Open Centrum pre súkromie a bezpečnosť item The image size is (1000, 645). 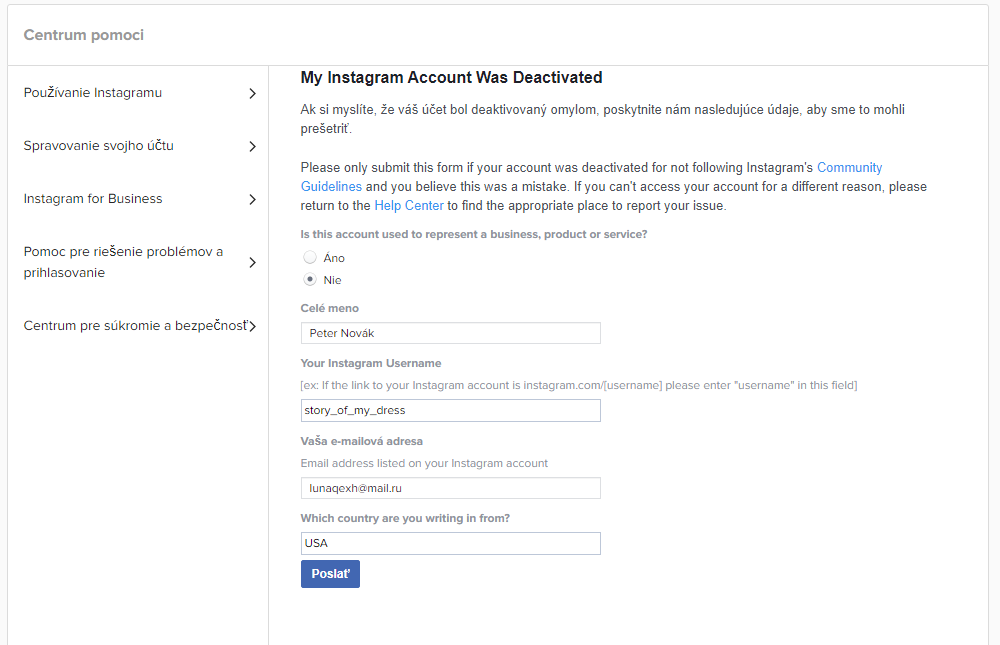click(135, 325)
